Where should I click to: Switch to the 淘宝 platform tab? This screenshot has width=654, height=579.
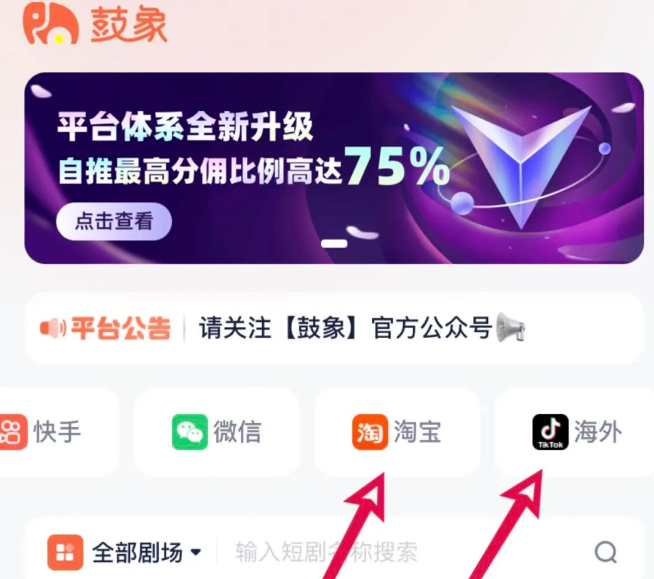click(x=397, y=432)
